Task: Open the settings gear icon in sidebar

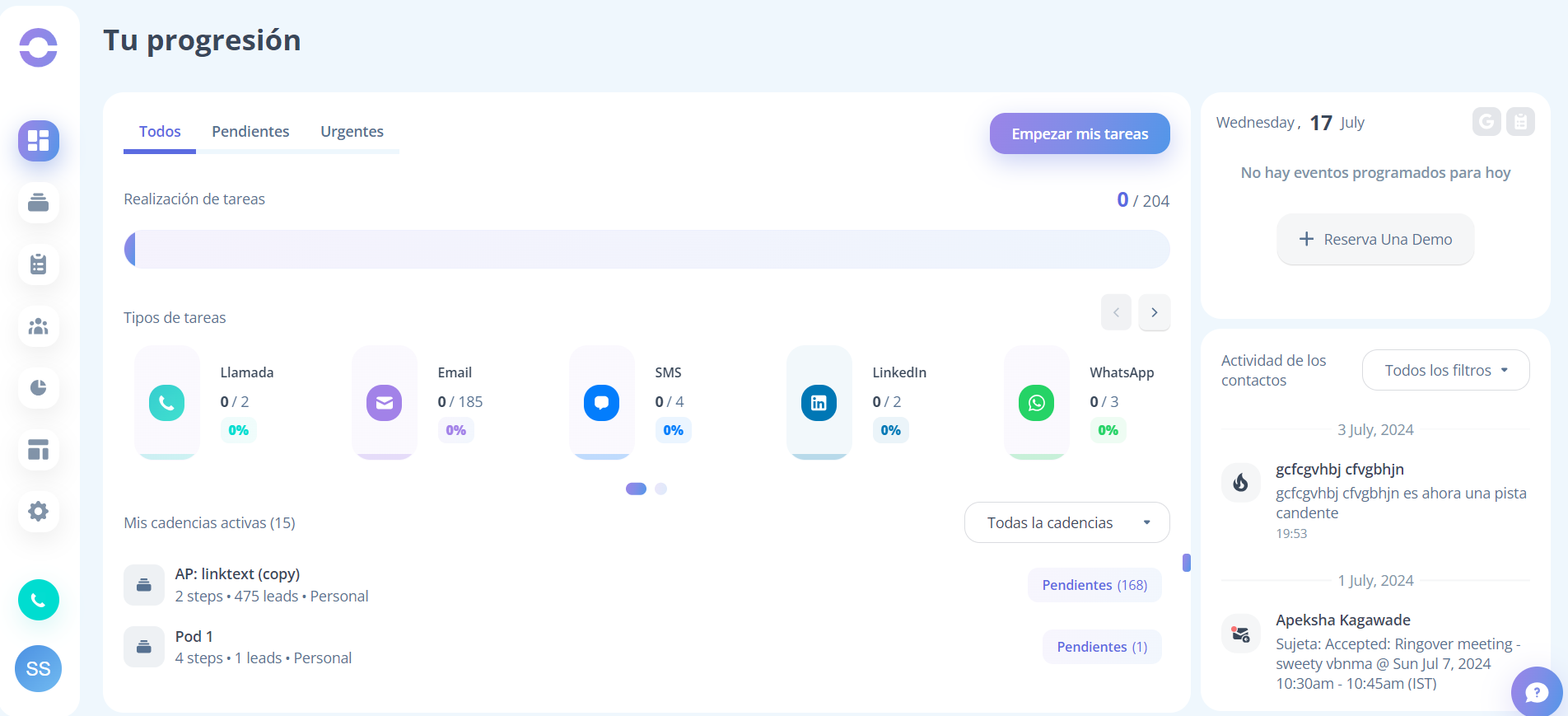Action: [39, 512]
